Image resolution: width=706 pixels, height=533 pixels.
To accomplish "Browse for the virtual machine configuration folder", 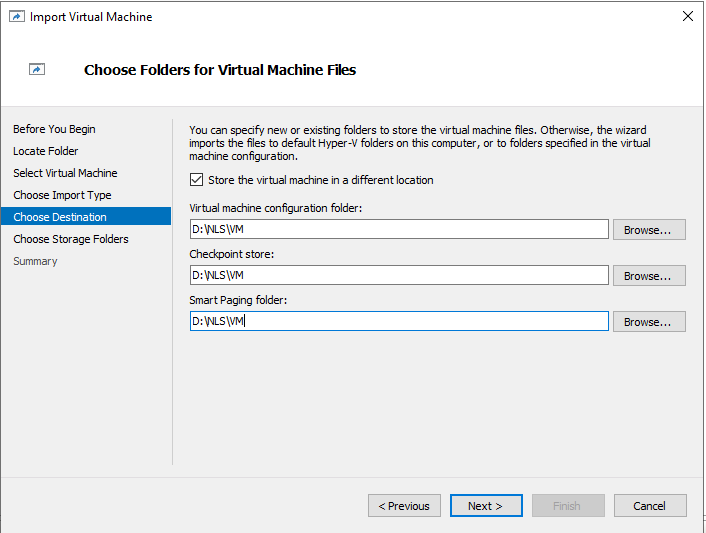I will coord(649,230).
